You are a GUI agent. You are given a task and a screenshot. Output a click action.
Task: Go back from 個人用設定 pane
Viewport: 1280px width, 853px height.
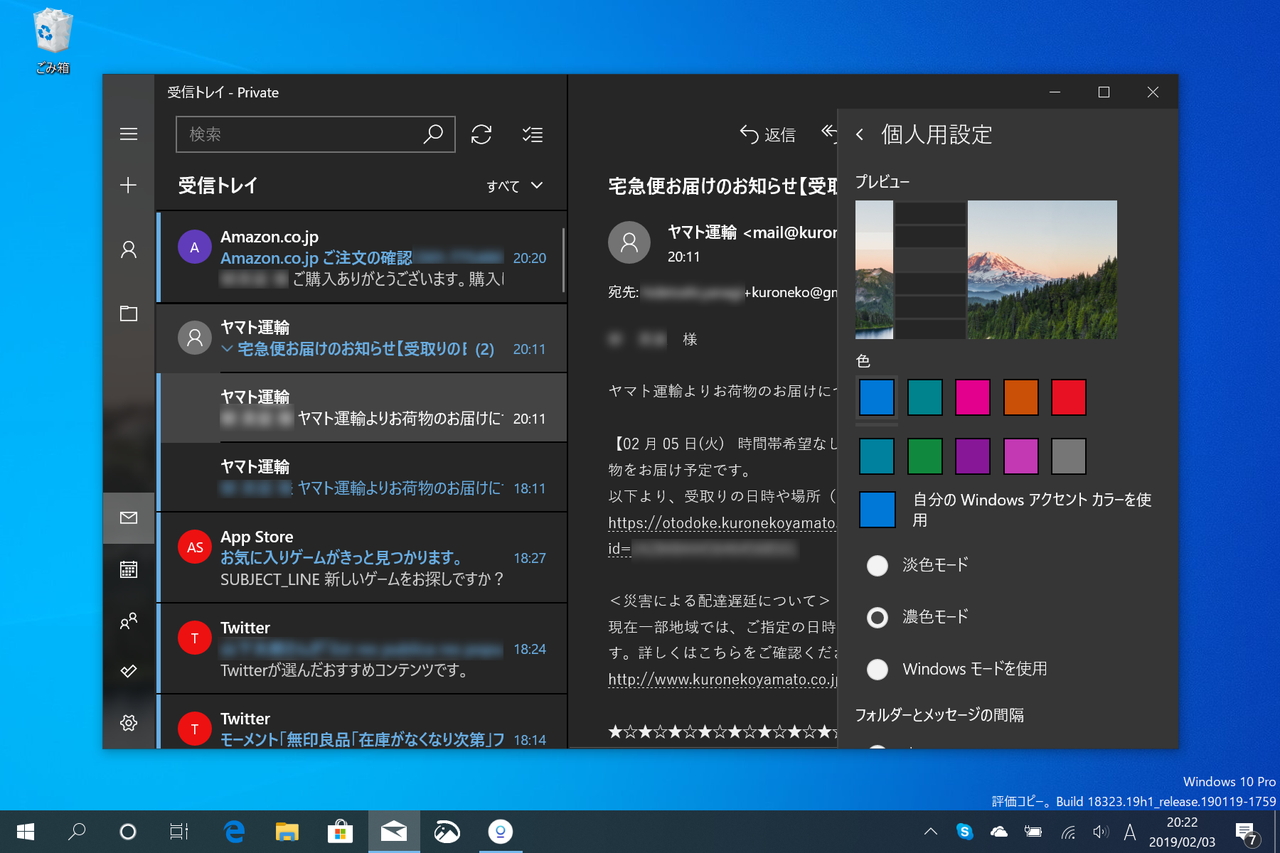(859, 134)
